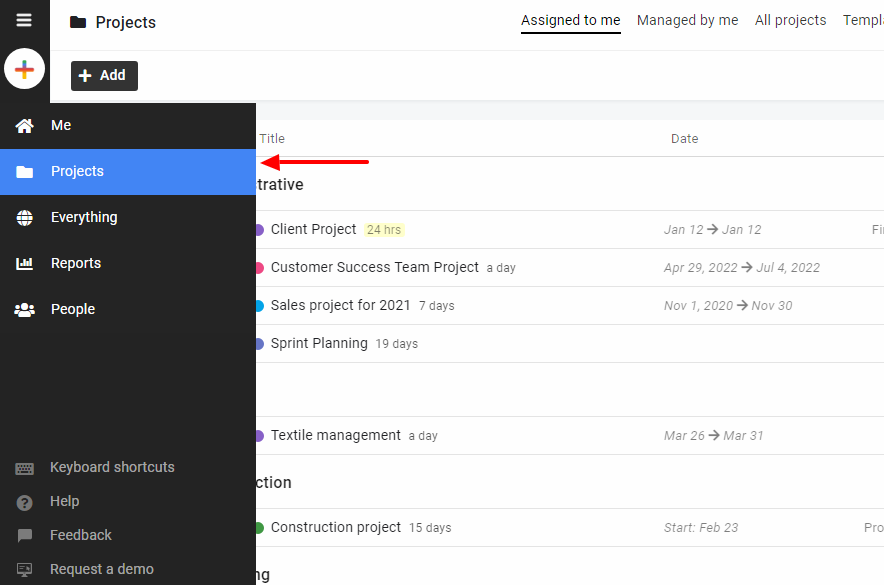Image resolution: width=884 pixels, height=585 pixels.
Task: Click the blue dot of Sales project for 2021
Action: [259, 306]
